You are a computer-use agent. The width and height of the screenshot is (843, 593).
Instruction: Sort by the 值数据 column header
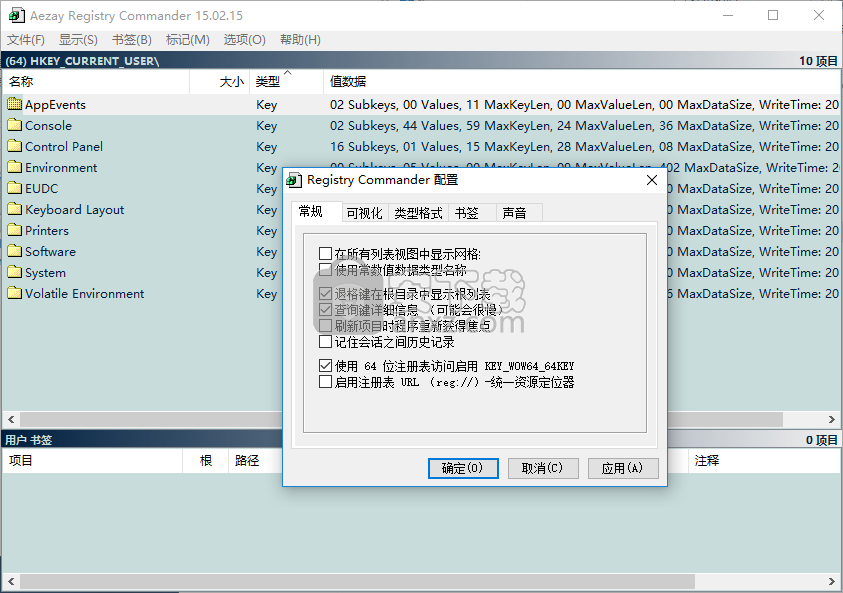click(x=582, y=82)
